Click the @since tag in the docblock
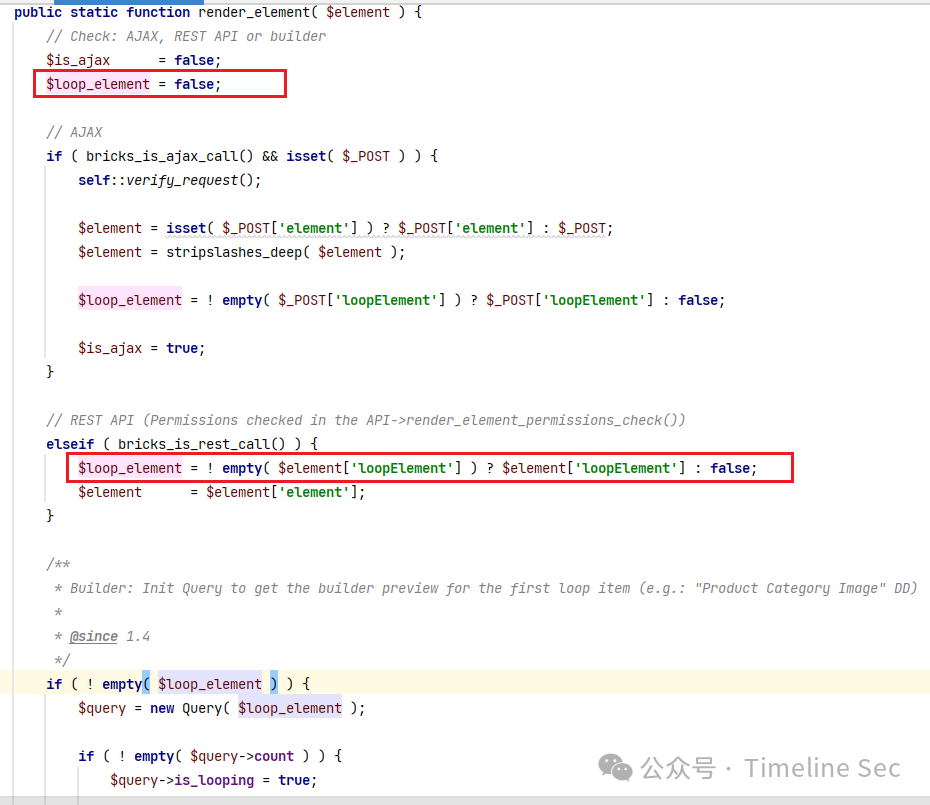This screenshot has height=805, width=930. pyautogui.click(x=94, y=637)
